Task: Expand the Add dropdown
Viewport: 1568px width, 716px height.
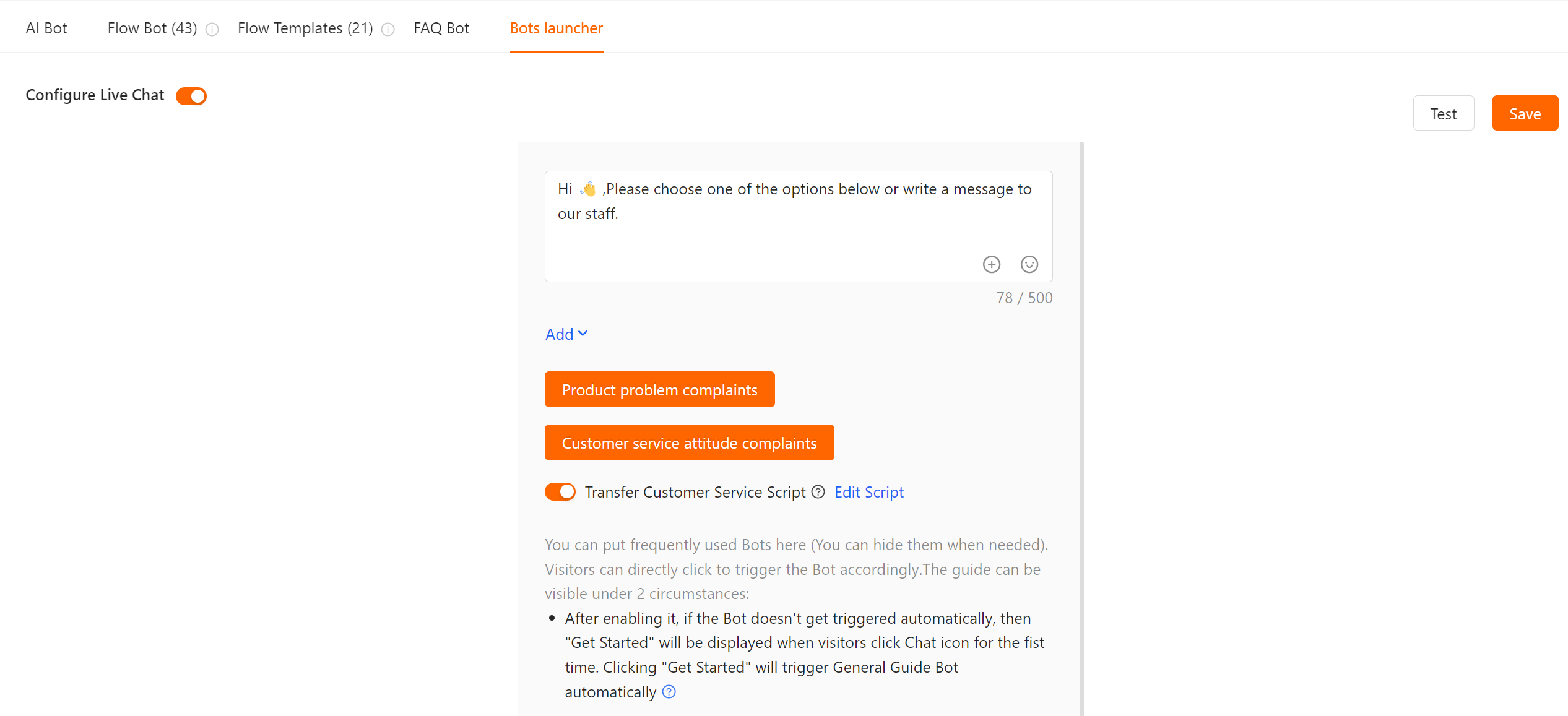Action: (566, 334)
